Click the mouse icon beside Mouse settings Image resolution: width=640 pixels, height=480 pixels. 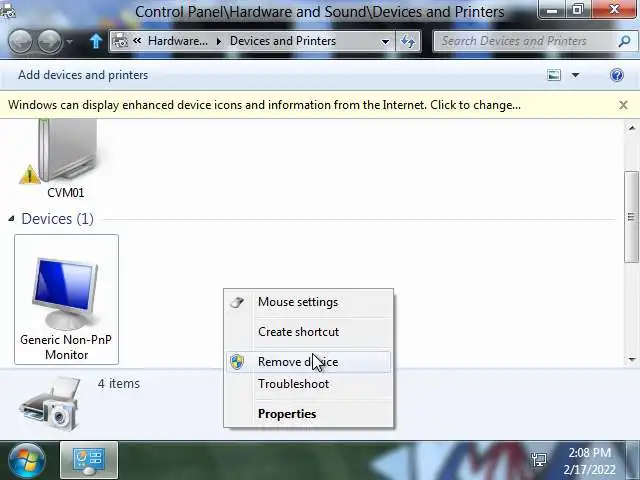[x=237, y=302]
